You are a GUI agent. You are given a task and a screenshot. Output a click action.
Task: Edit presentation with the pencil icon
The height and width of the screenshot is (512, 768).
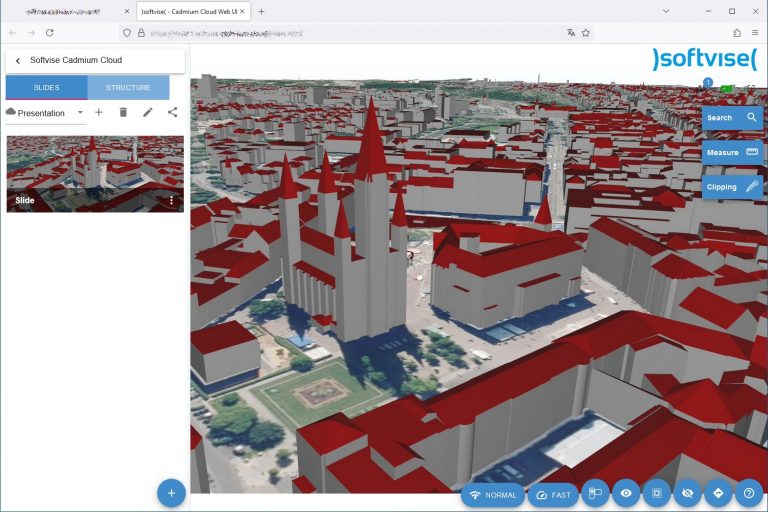148,113
